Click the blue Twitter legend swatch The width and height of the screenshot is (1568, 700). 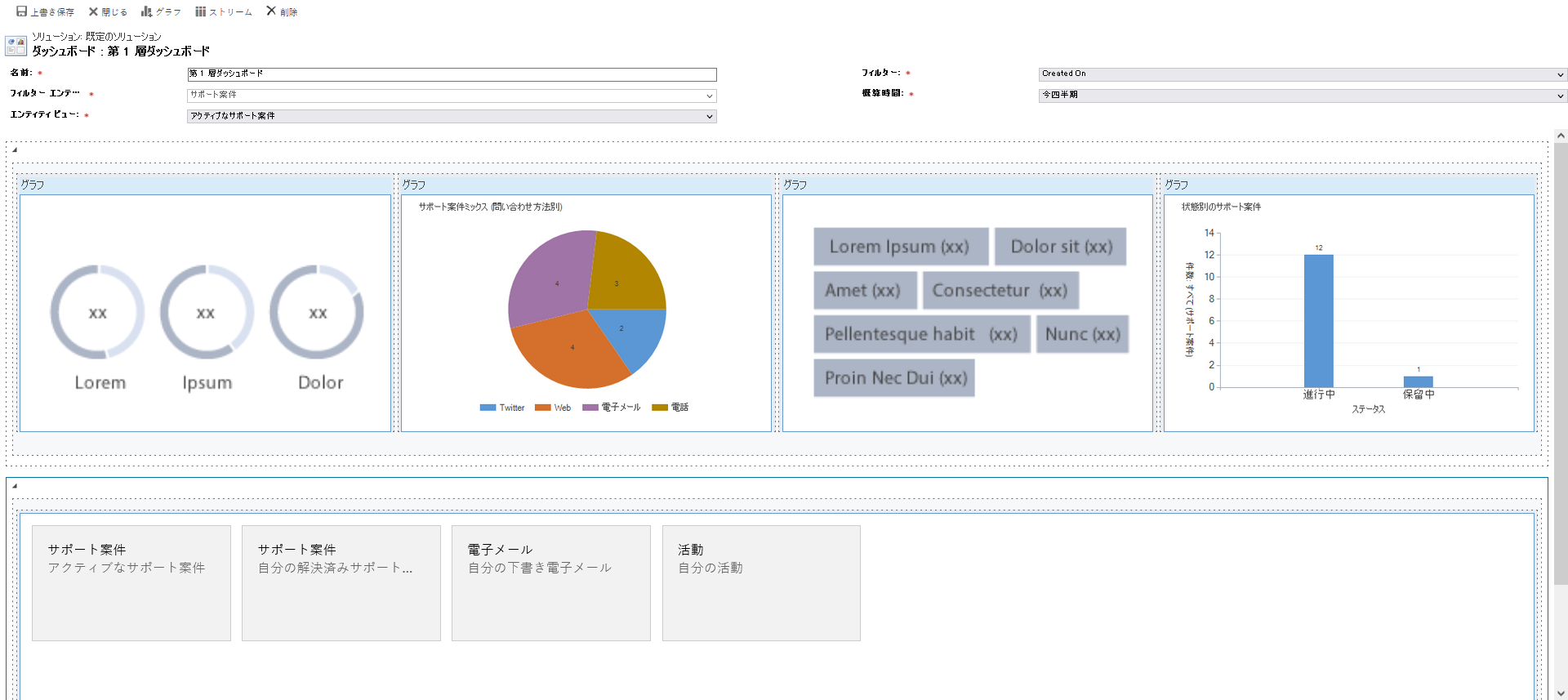tap(488, 408)
